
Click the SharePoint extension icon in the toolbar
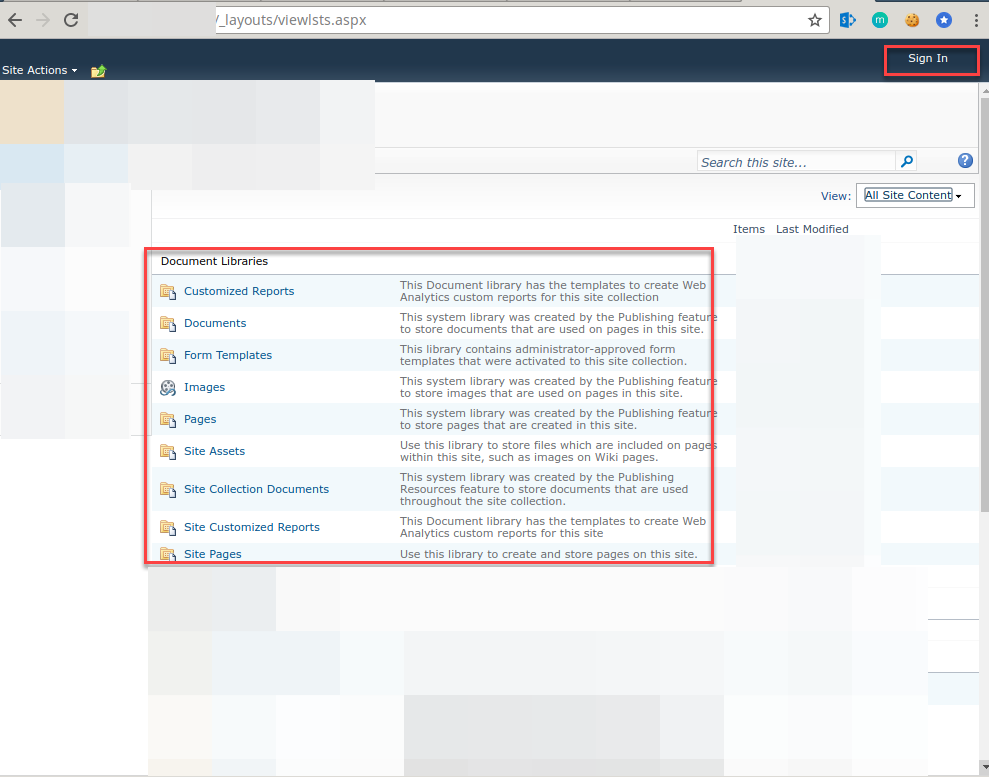coord(847,19)
